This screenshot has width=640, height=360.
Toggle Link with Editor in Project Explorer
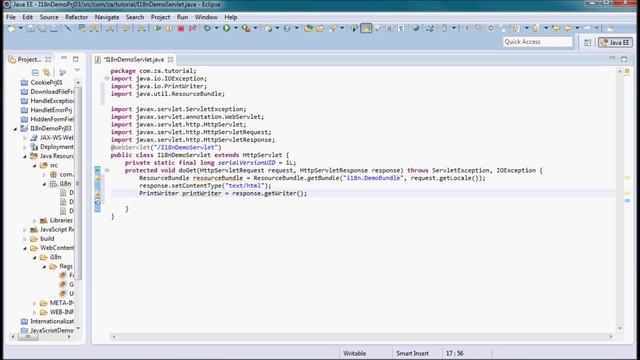(47, 73)
